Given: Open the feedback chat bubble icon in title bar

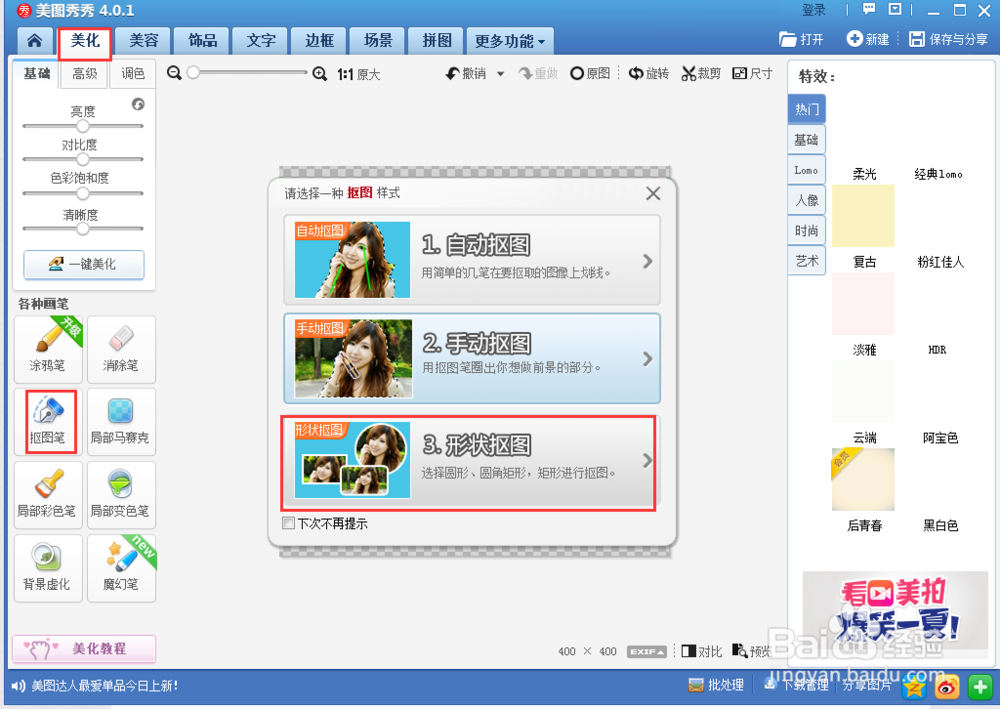Looking at the screenshot, I should pyautogui.click(x=869, y=9).
